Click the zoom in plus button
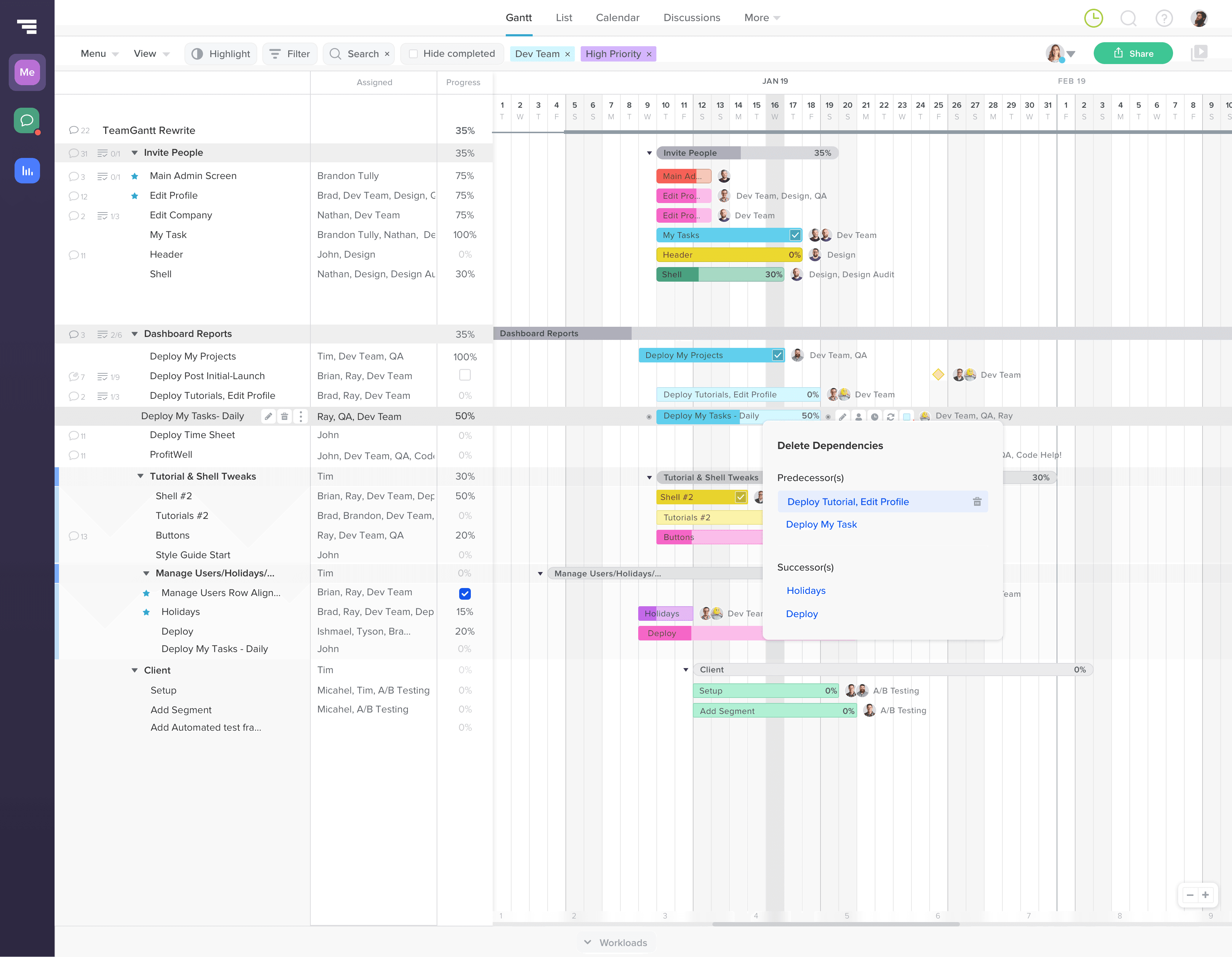The image size is (1232, 957). 1205,895
